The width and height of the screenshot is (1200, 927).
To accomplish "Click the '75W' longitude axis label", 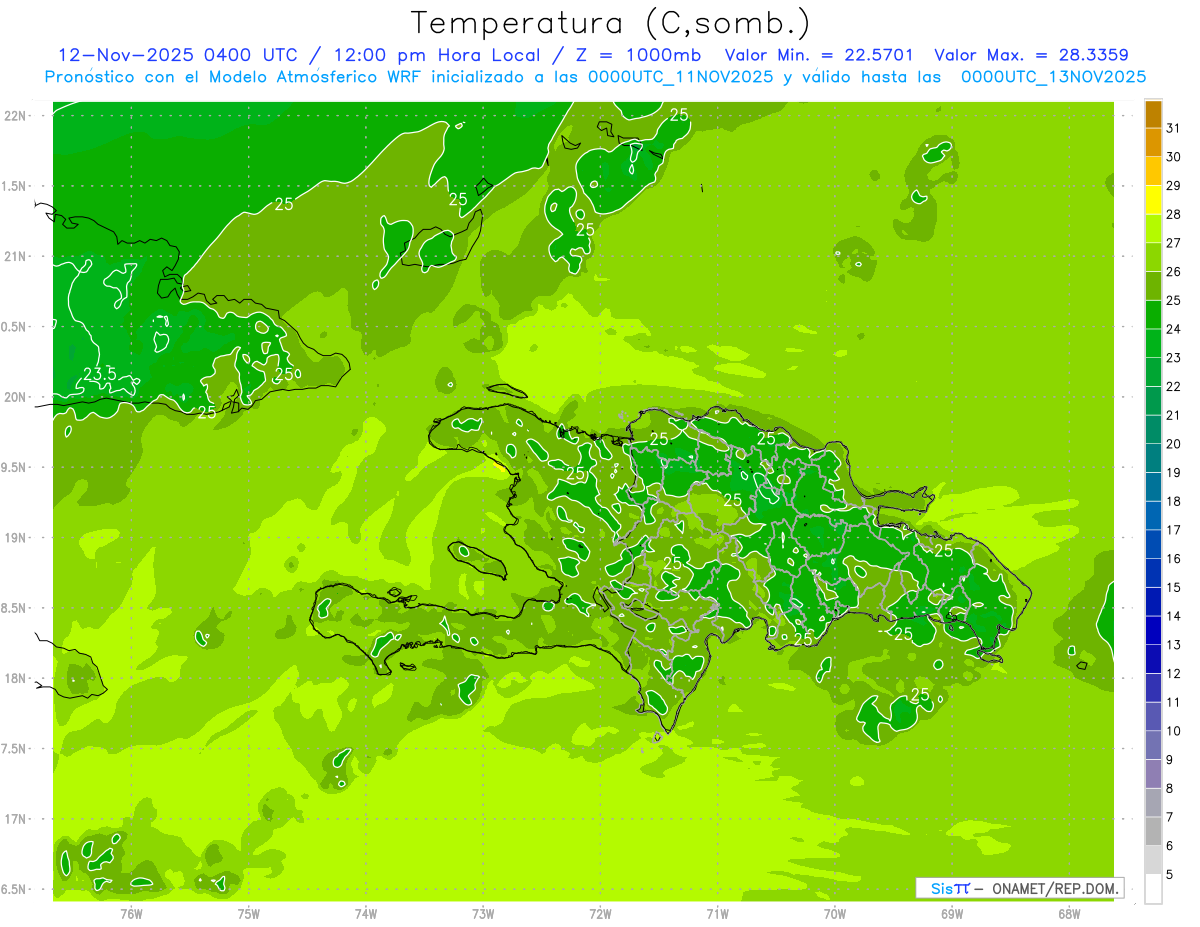I will pos(249,914).
